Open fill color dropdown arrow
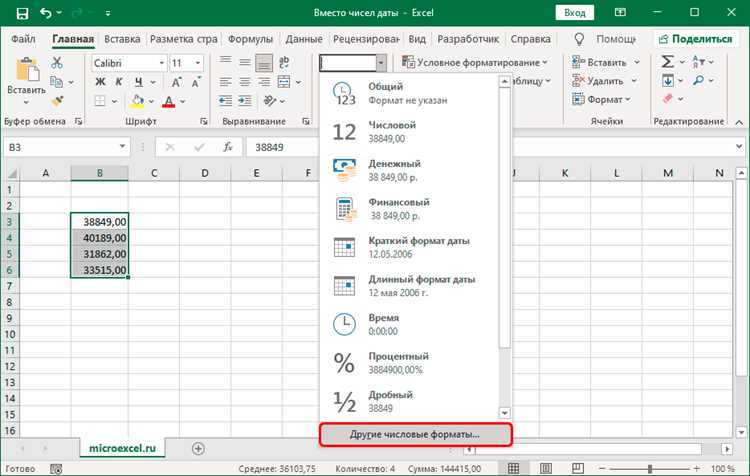750x476 pixels. 151,101
